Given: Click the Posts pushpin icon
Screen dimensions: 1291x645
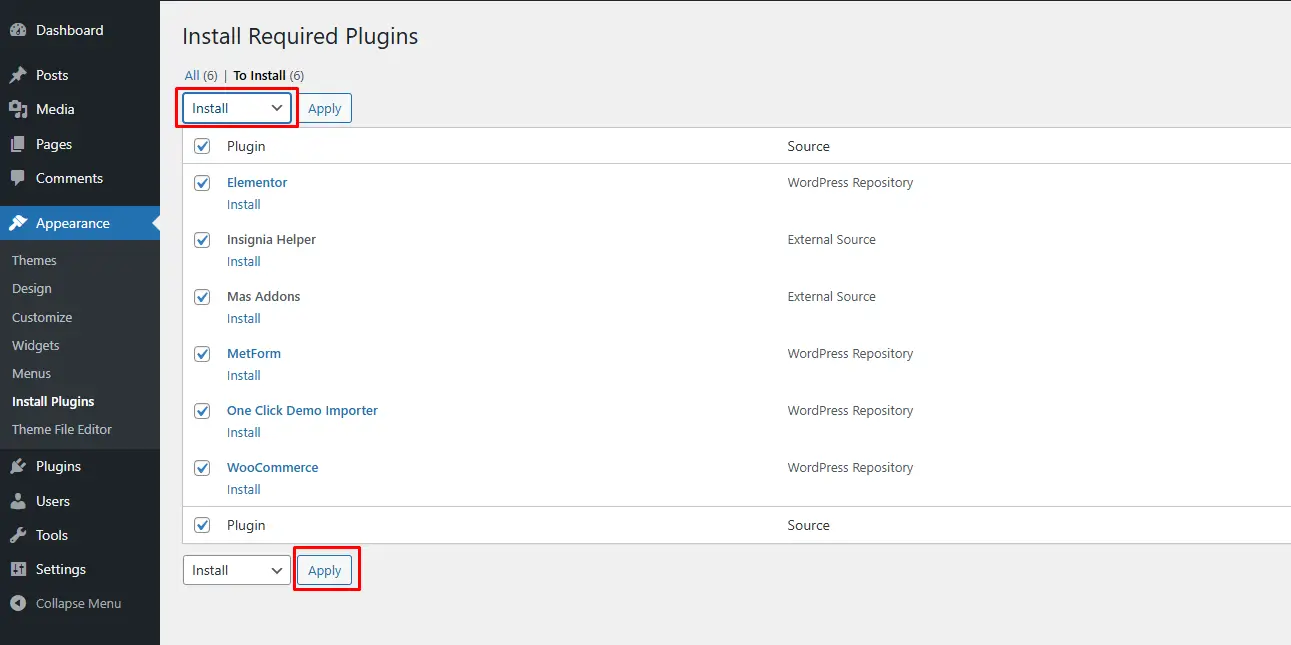Looking at the screenshot, I should [x=18, y=75].
